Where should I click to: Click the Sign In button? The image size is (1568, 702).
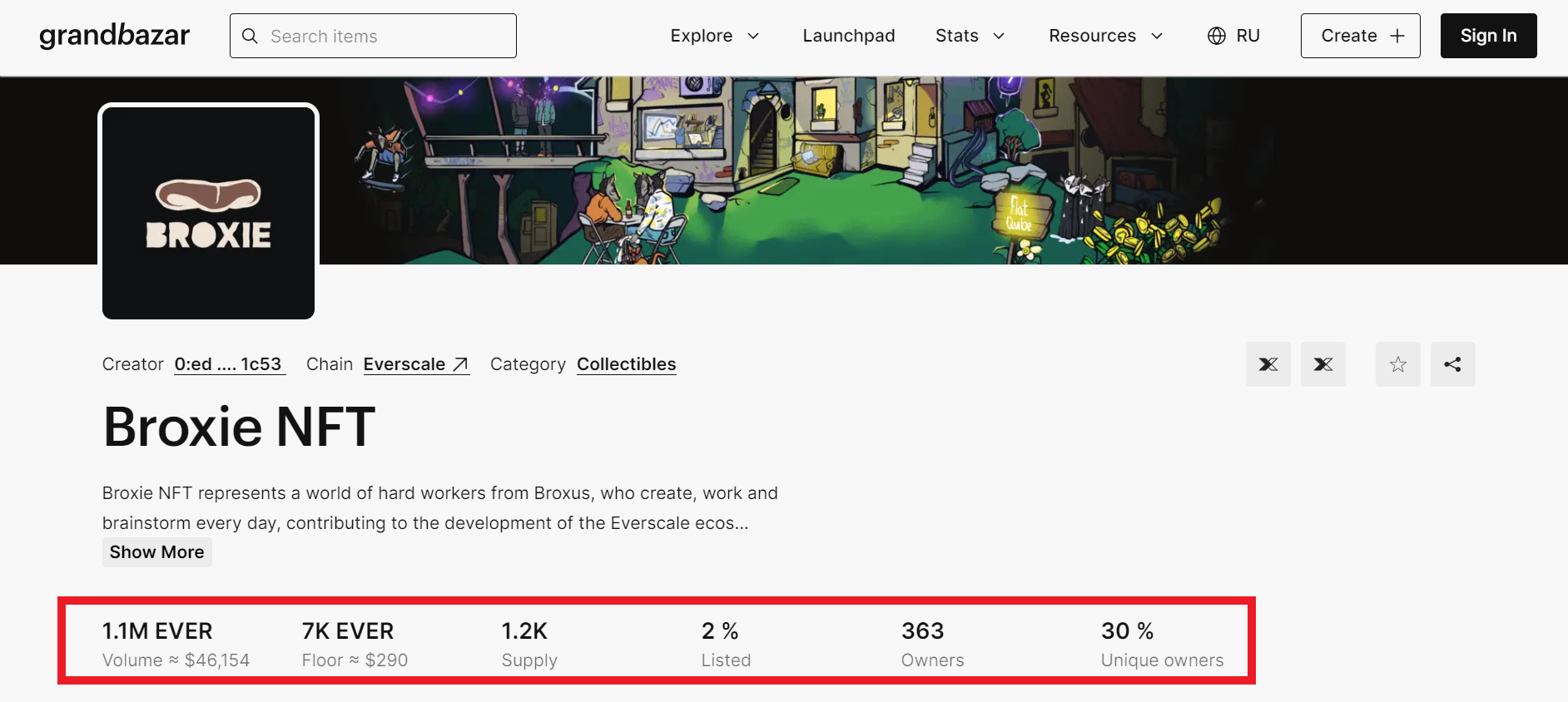1489,36
